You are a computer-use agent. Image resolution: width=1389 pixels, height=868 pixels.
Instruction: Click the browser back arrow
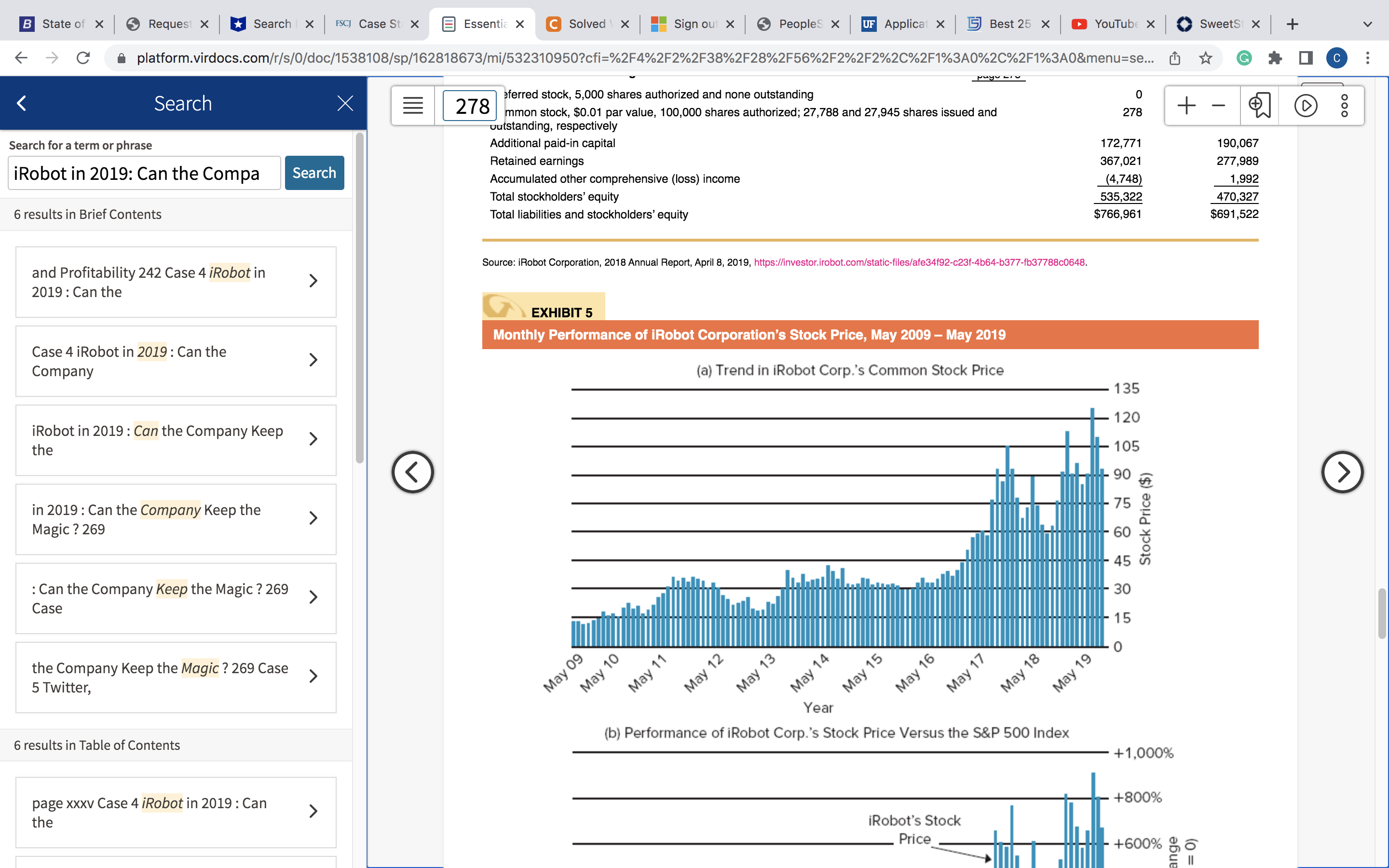coord(21,58)
